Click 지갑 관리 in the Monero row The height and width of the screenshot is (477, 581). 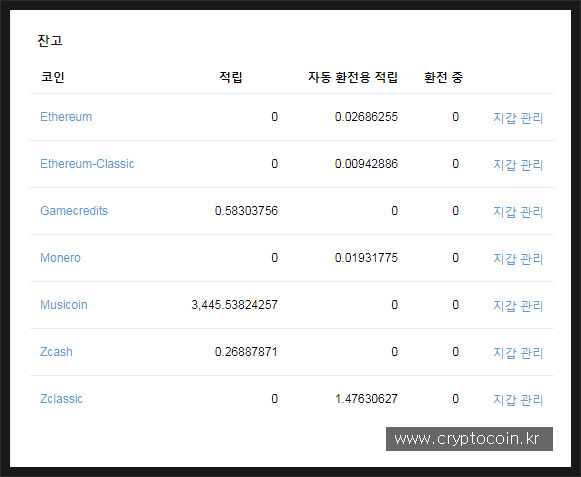click(518, 259)
